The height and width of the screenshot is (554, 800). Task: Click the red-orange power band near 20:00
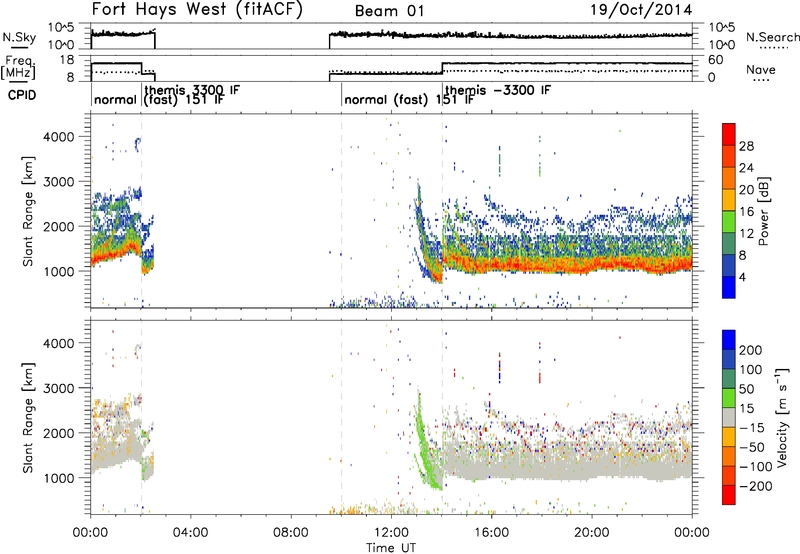point(592,264)
